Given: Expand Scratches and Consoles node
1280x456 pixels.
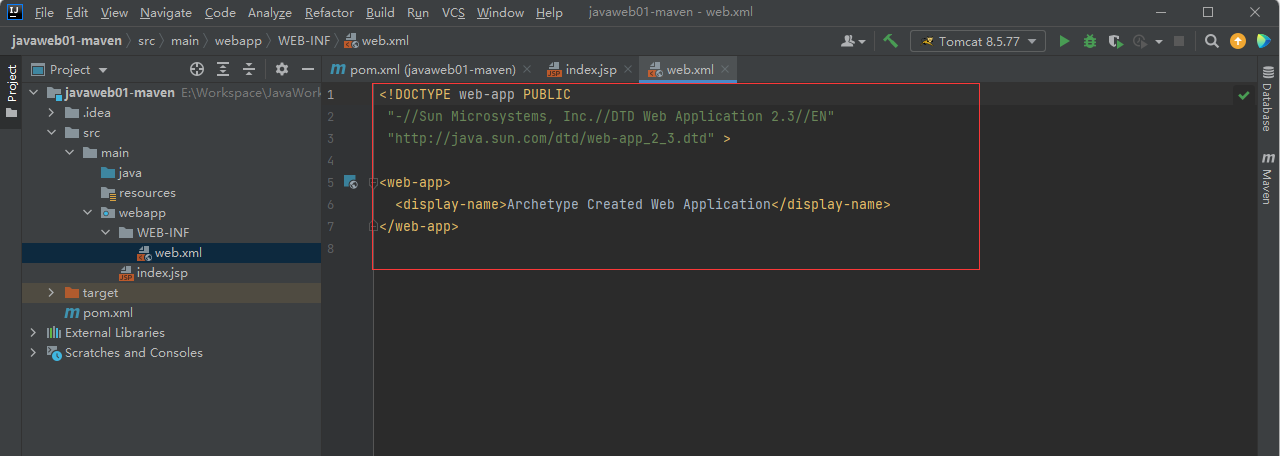Looking at the screenshot, I should pos(34,353).
